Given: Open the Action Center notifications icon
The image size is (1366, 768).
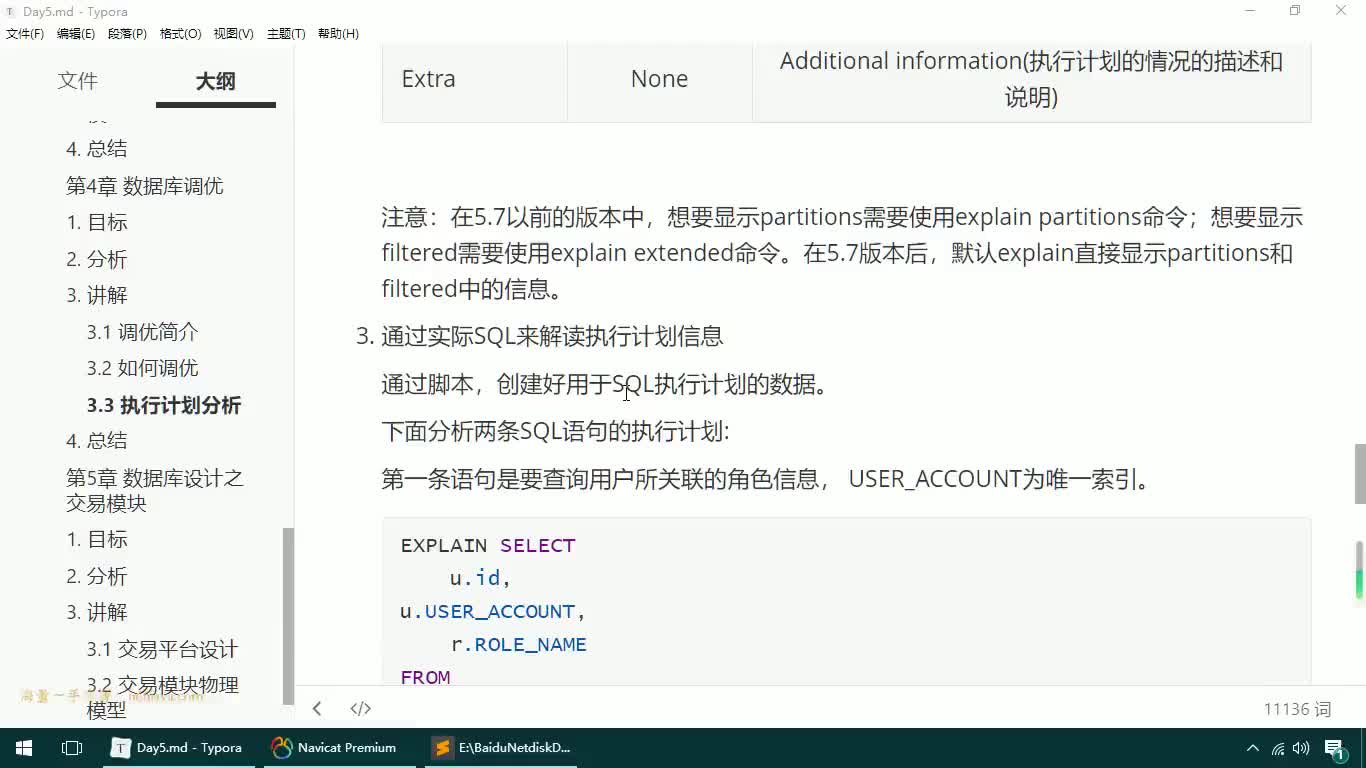Looking at the screenshot, I should coord(1335,748).
